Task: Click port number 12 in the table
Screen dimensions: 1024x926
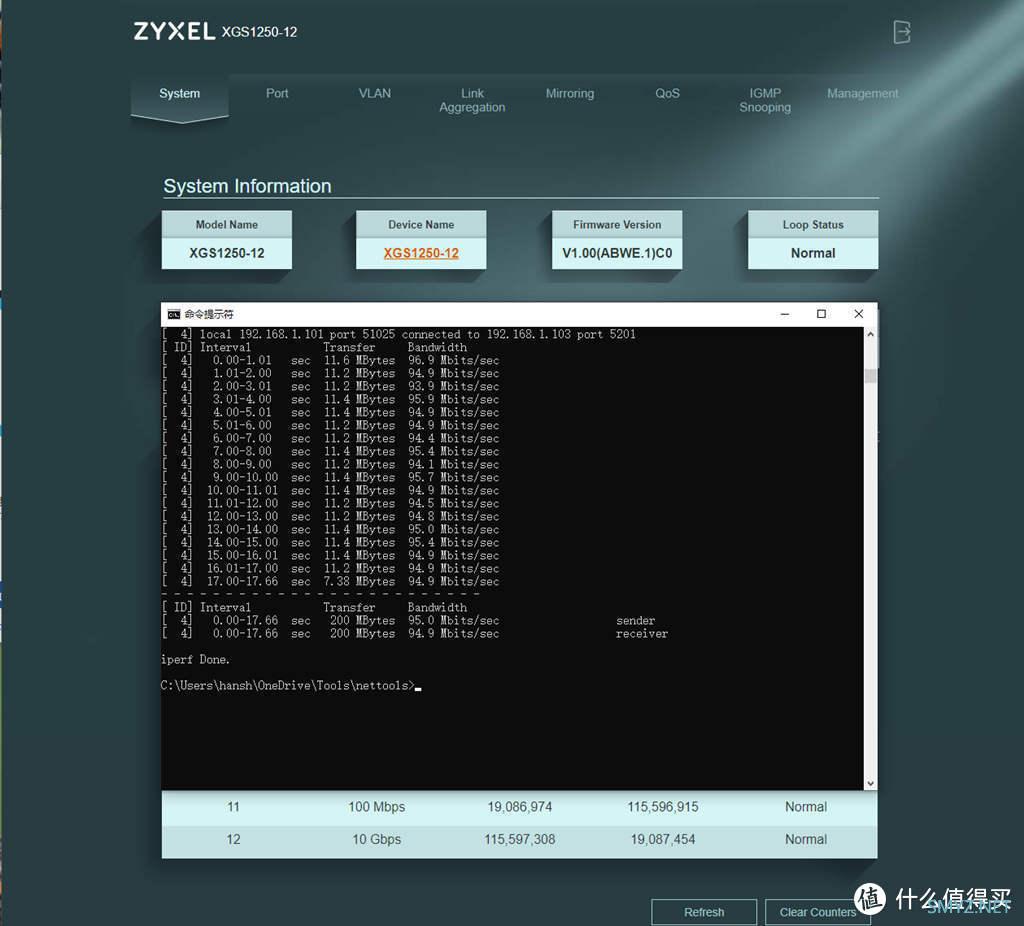Action: point(233,840)
